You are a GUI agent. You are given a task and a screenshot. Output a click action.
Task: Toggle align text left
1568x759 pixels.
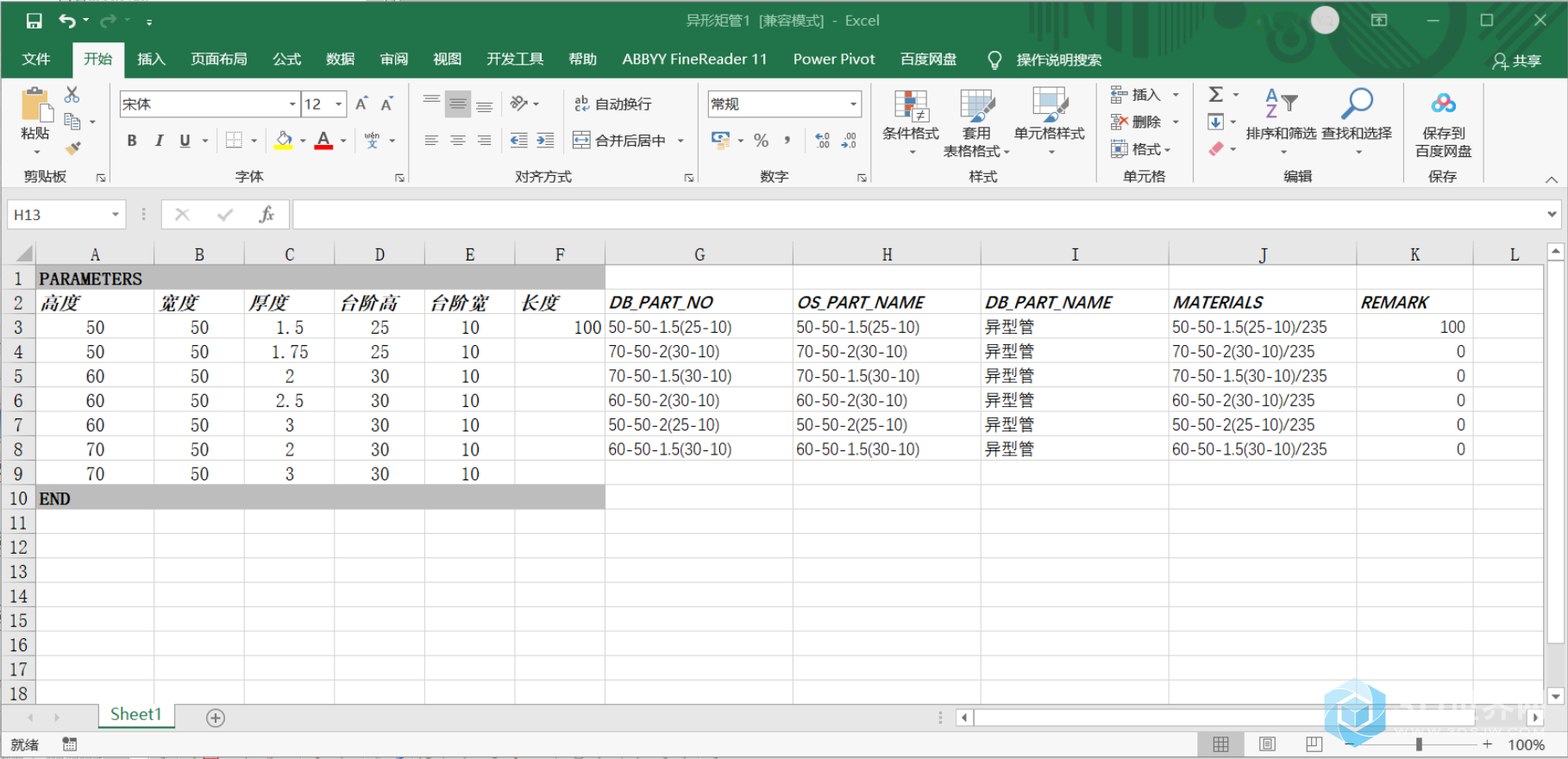432,141
